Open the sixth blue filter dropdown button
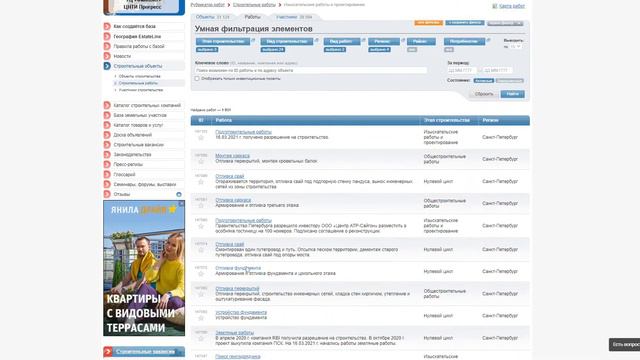Screen dimensions: 640x360 [464, 41]
